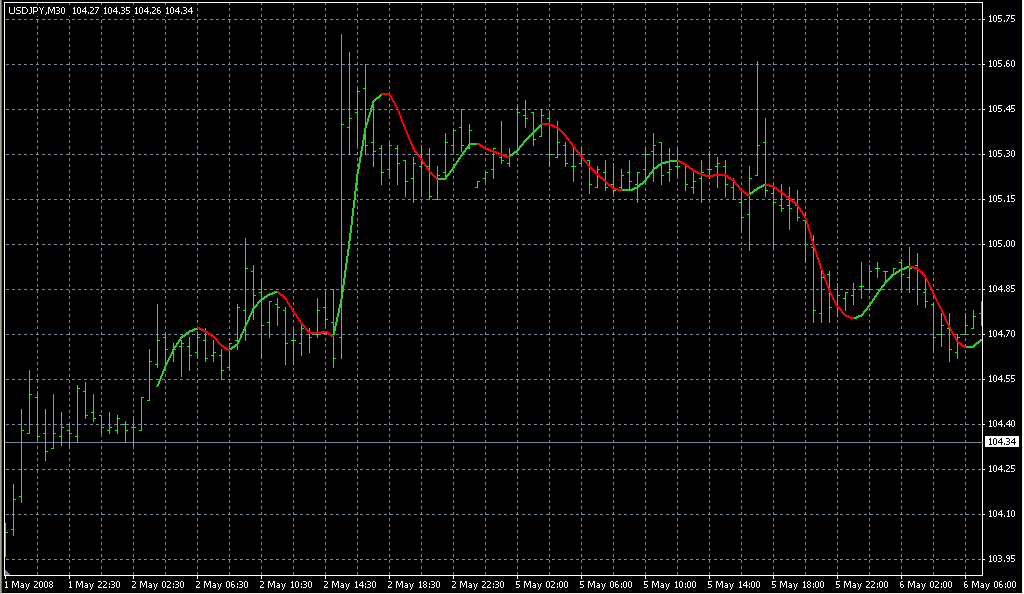The height and width of the screenshot is (594, 1024).
Task: Select the 2 May 06:30 time label
Action: [221, 584]
